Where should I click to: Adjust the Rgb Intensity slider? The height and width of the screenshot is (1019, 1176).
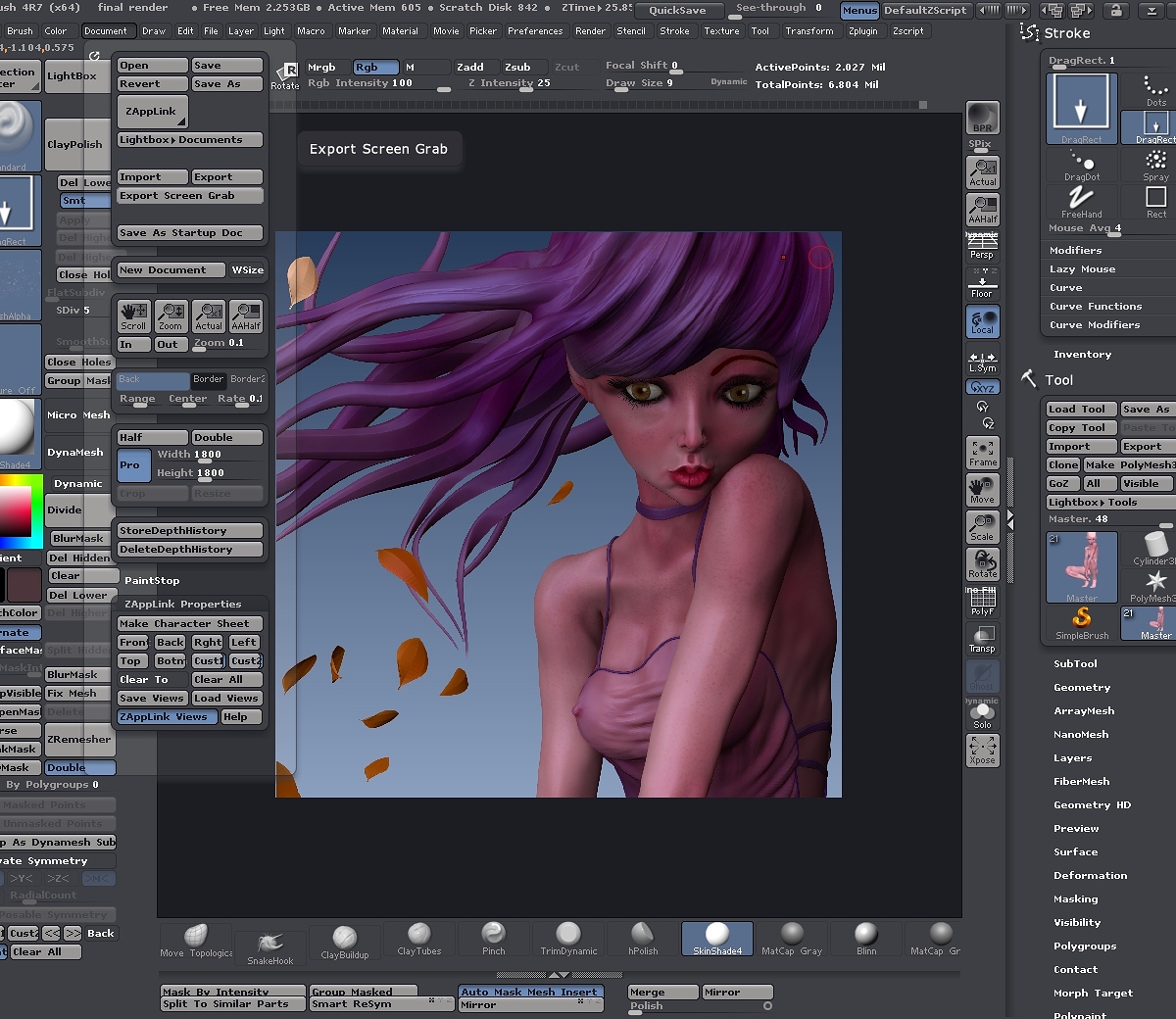pos(377,84)
